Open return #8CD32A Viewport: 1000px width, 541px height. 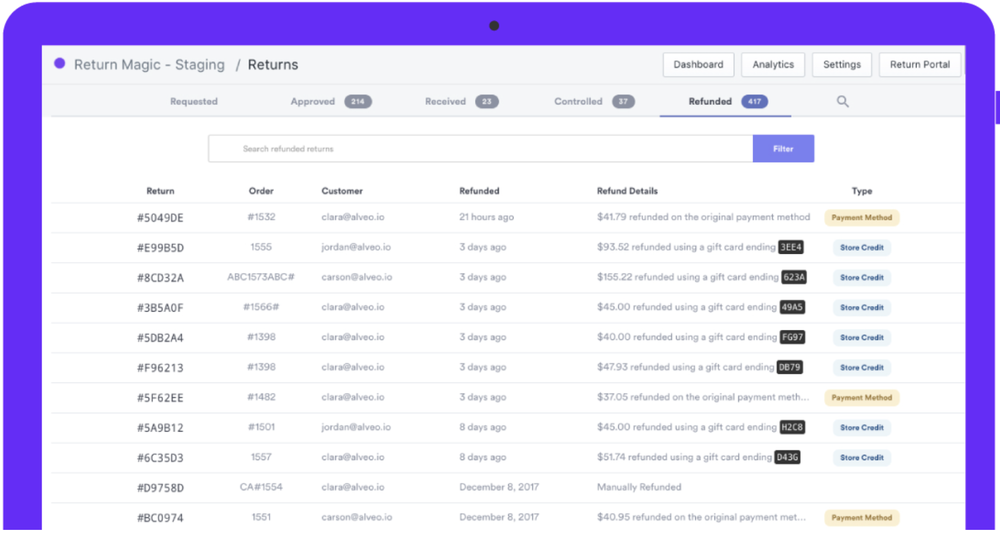[x=160, y=278]
